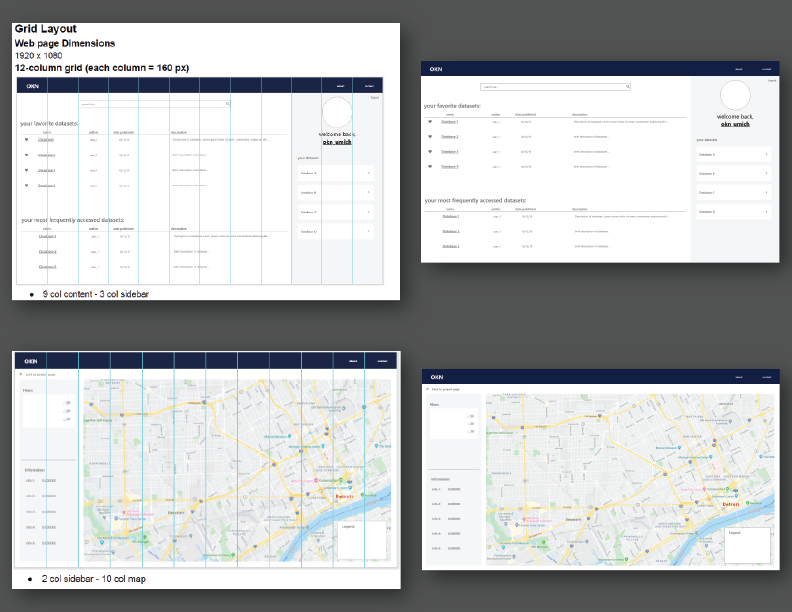Viewport: 792px width, 612px height.
Task: Open Database 2 in clean dashboard frequently accessed table
Action: (x=451, y=231)
